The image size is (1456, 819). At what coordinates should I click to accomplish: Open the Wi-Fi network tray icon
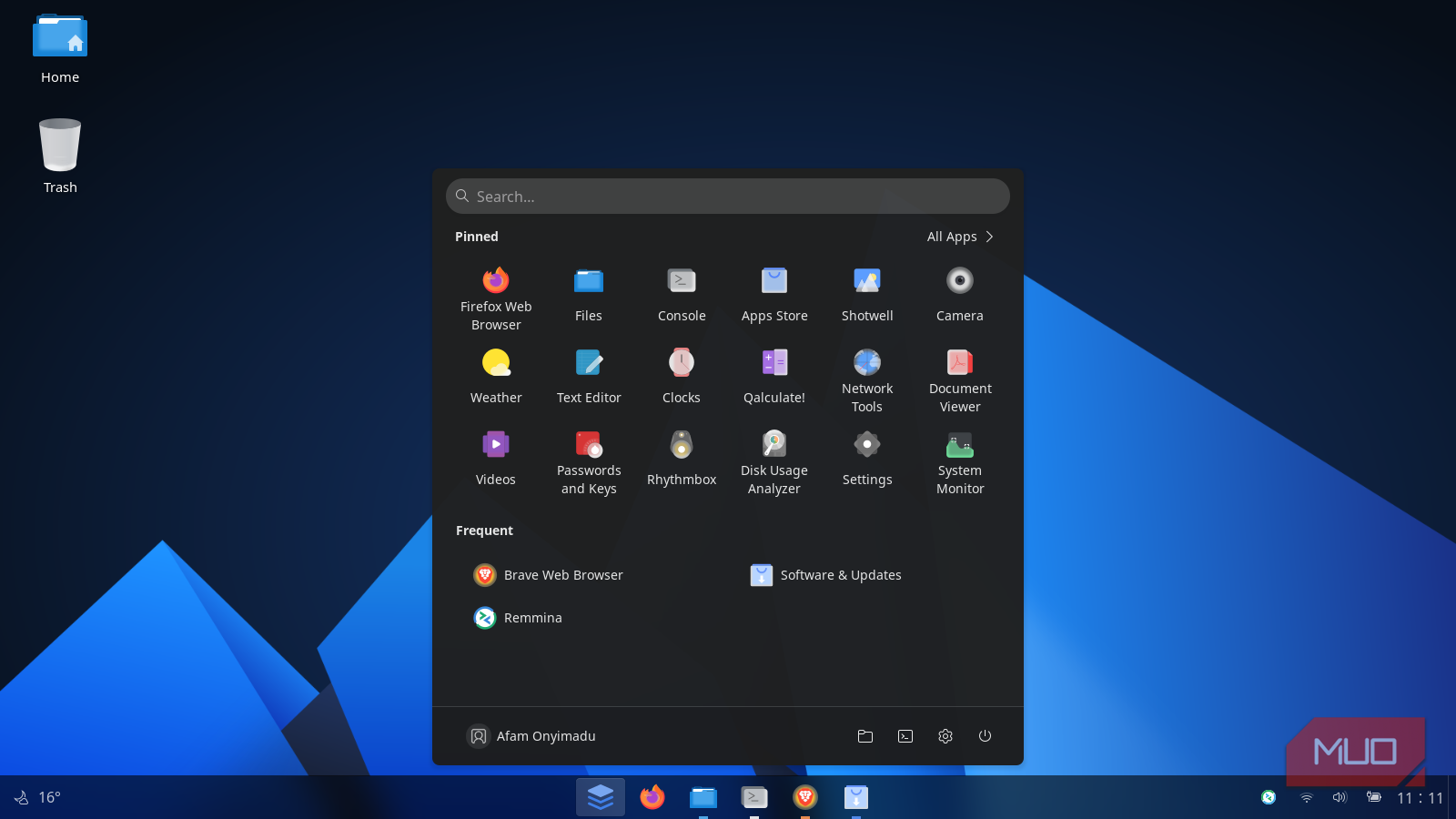coord(1307,797)
